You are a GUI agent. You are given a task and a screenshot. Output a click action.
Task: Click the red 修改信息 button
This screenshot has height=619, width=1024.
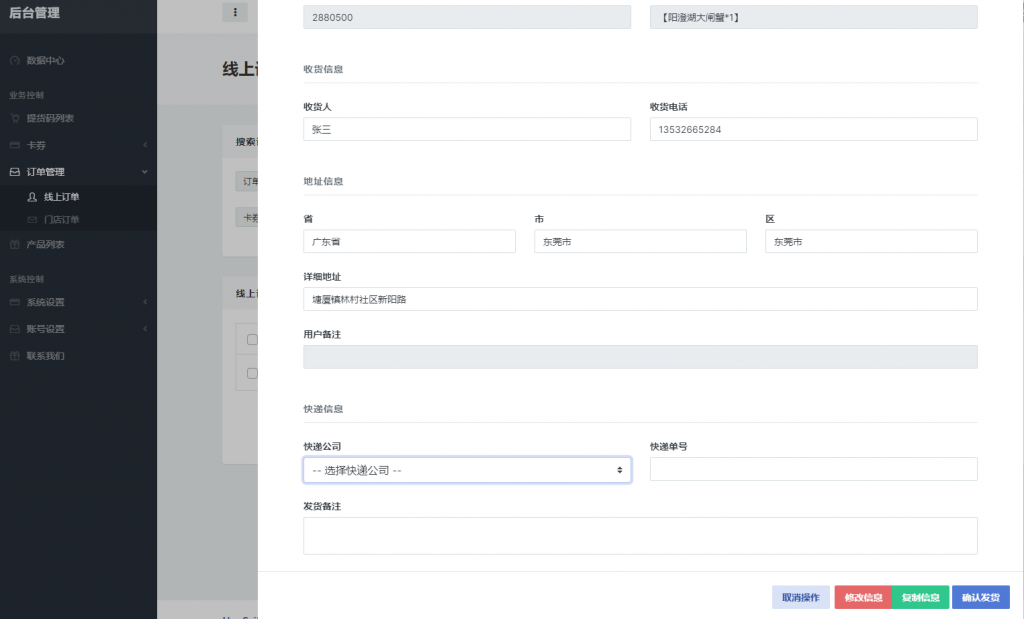click(863, 597)
